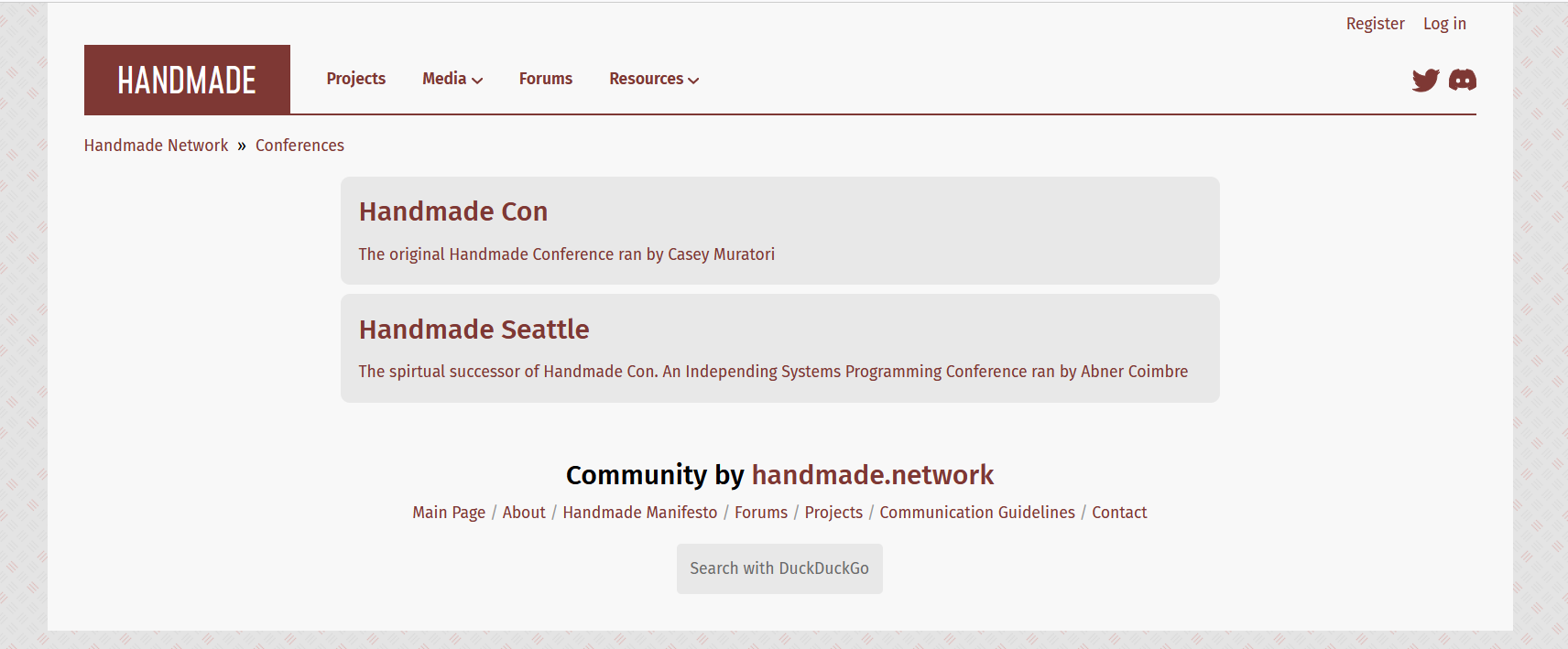Click the Register link
Screen dimensions: 1568x649
point(1375,24)
